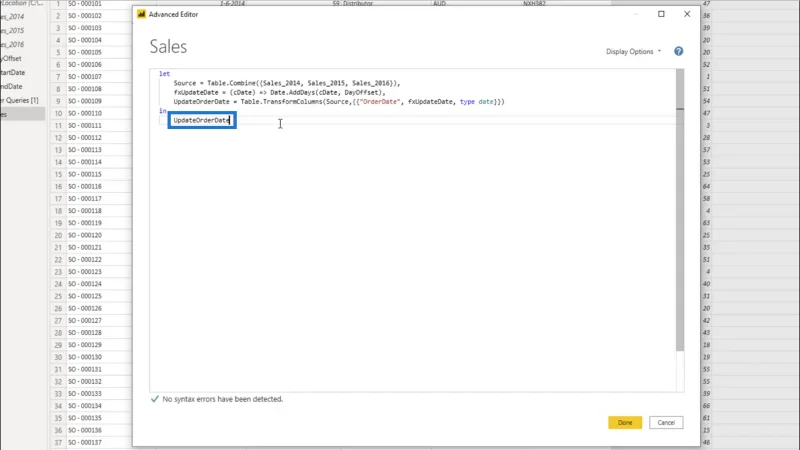The image size is (800, 450).
Task: Click the green checkmark status icon
Action: pyautogui.click(x=155, y=399)
